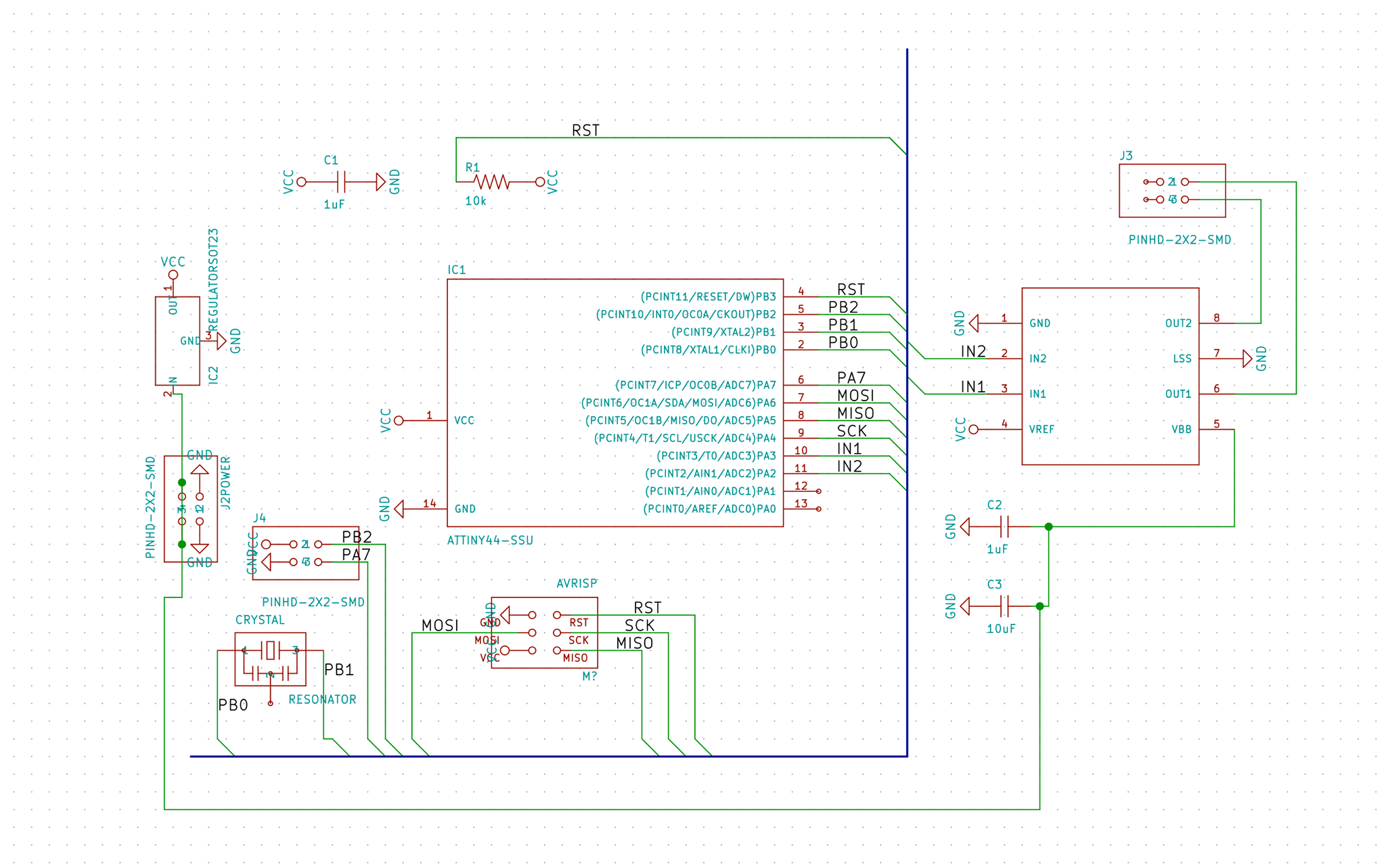Select the horizontal blue bus line at the bottom
This screenshot has width=1386, height=868.
point(549,756)
